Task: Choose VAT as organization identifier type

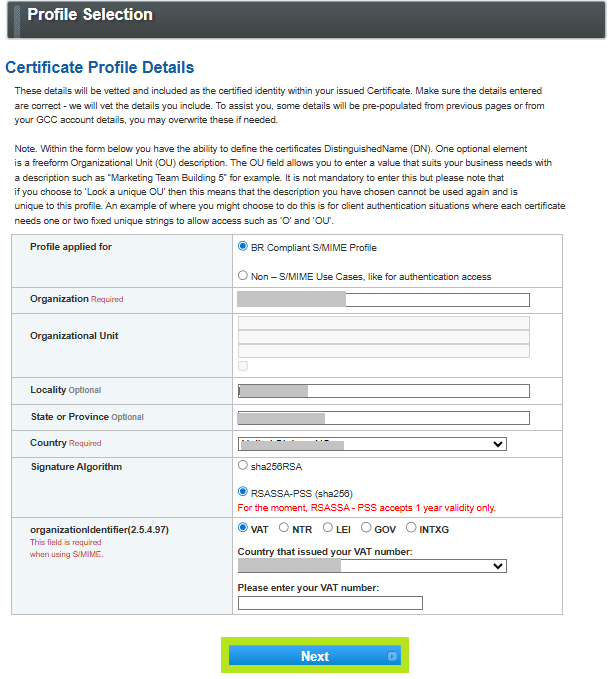Action: point(243,528)
